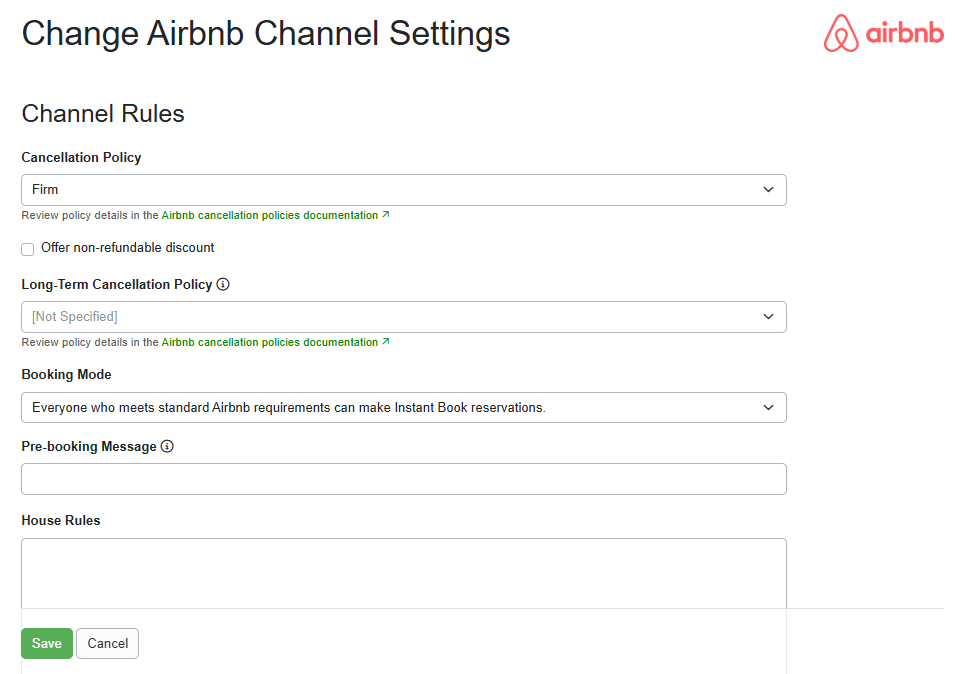Click the 'airbnb' wordmark text at top right
Viewport: 955px width, 674px height.
coord(903,33)
